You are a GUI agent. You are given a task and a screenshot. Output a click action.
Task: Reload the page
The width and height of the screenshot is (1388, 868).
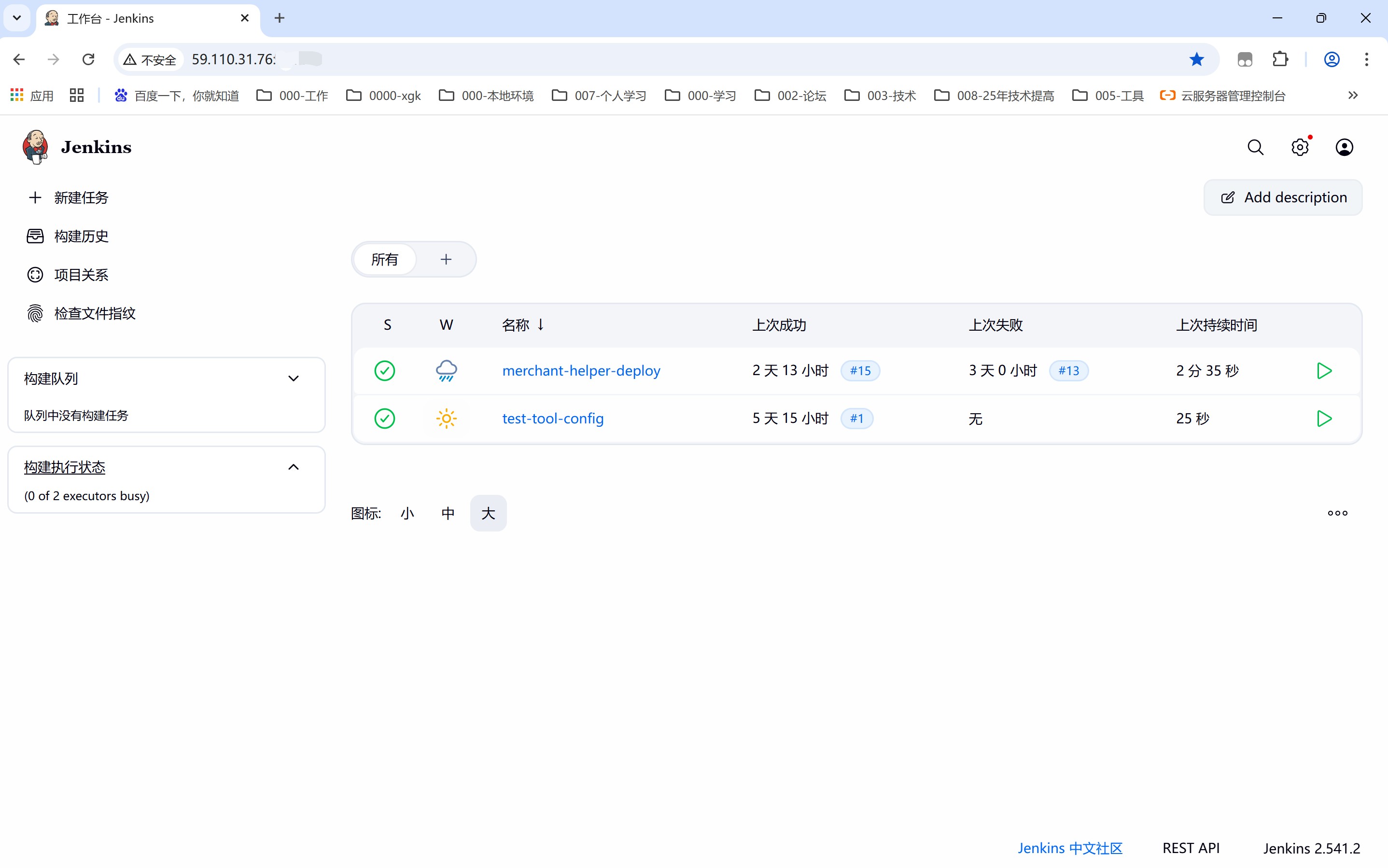pos(88,59)
